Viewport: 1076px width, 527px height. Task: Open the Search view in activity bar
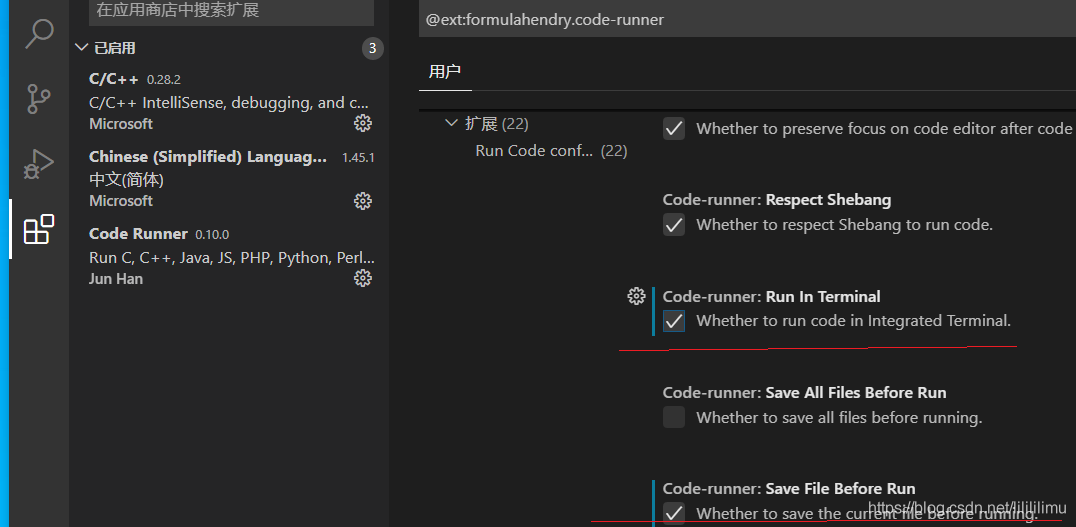tap(39, 33)
